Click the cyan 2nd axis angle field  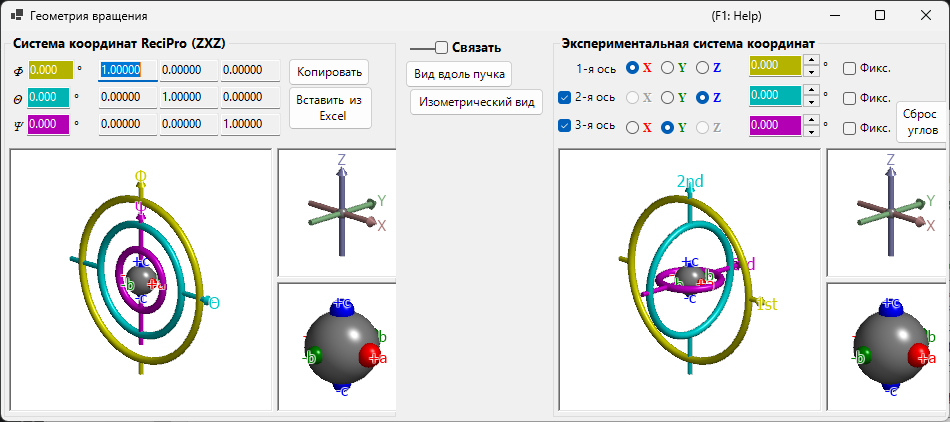pos(776,96)
